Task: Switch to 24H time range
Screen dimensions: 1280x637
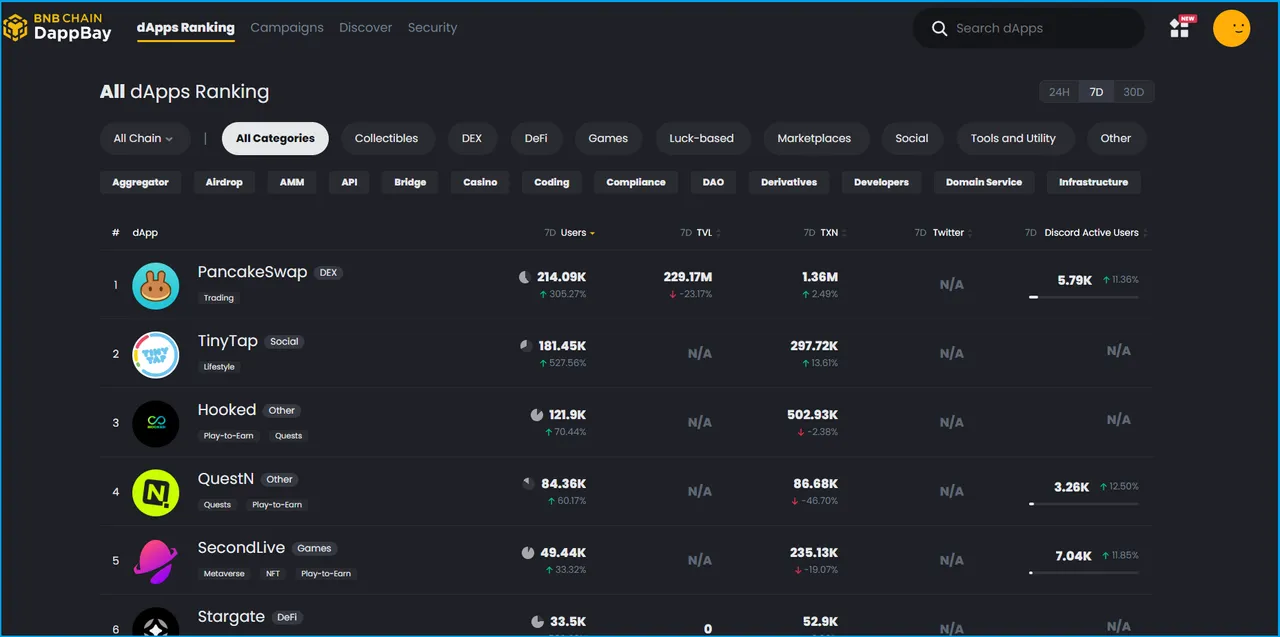Action: (1059, 92)
